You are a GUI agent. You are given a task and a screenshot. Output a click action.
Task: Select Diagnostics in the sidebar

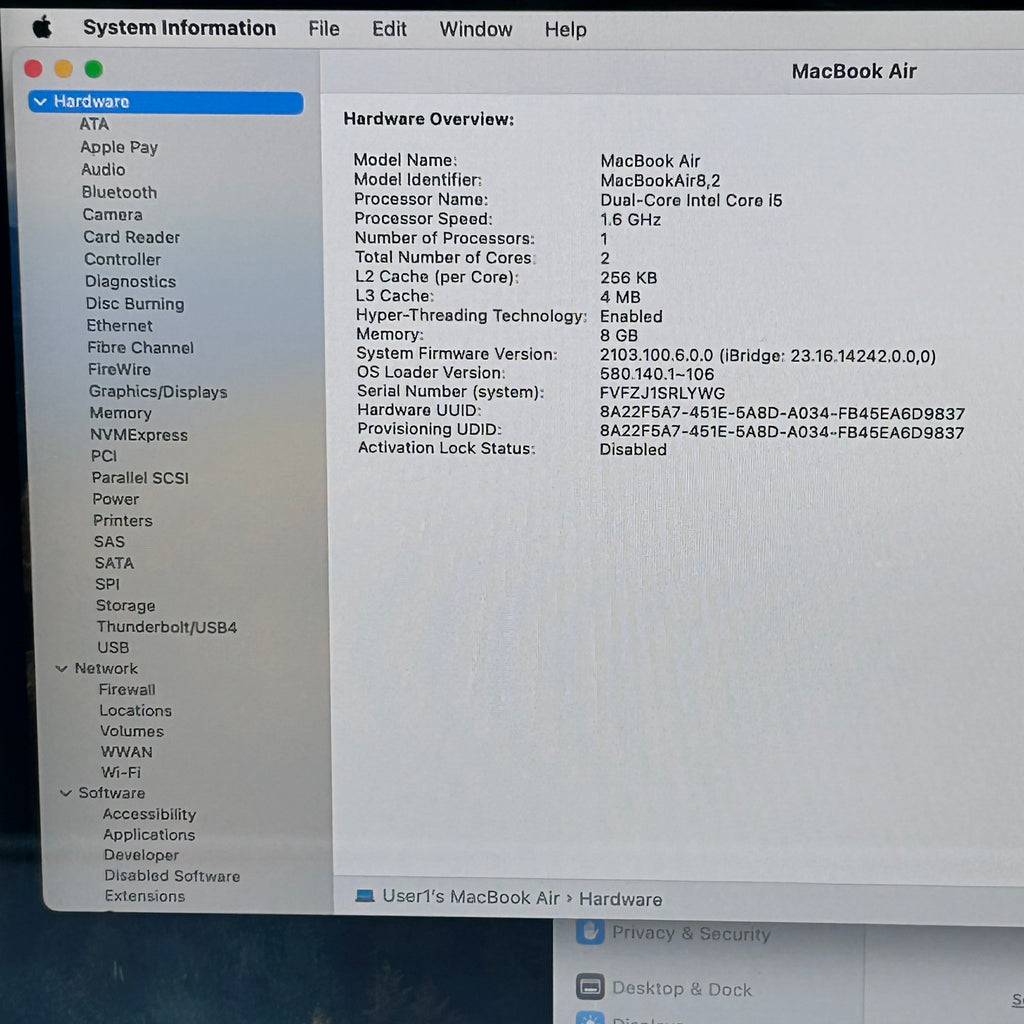131,281
